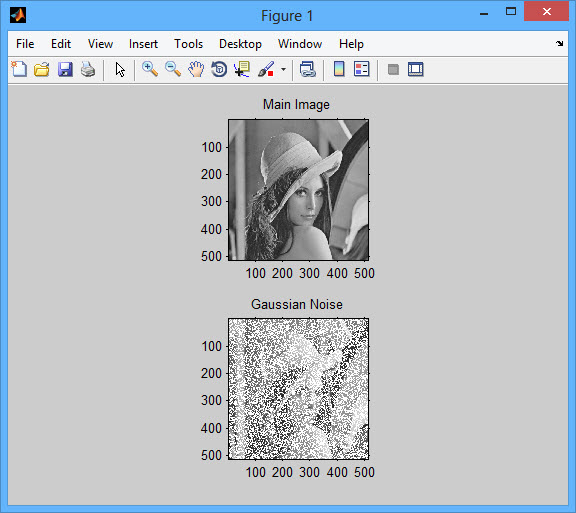
Task: Activate the Zoom Out tool
Action: pyautogui.click(x=173, y=69)
